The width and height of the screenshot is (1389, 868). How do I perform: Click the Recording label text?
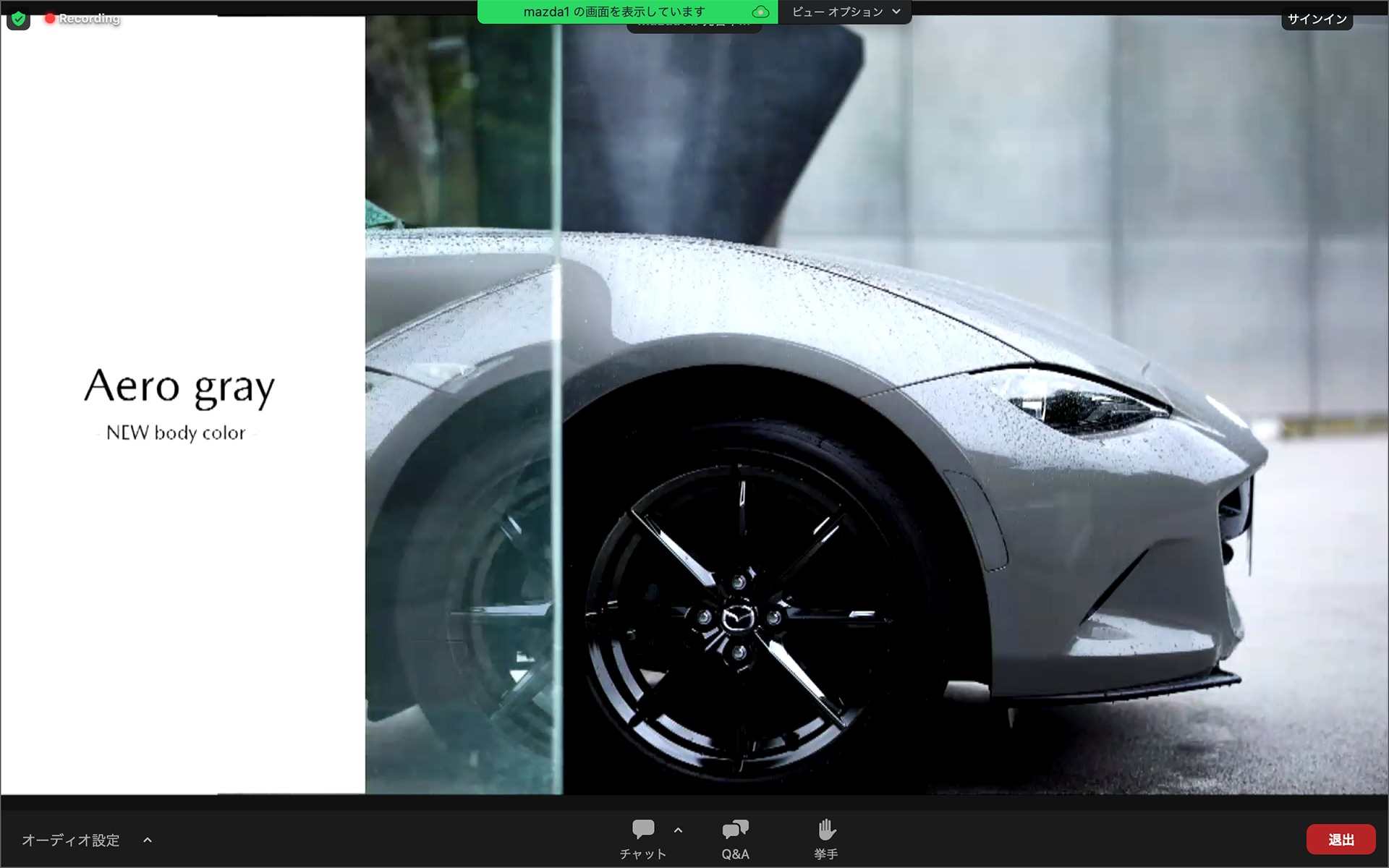[89, 18]
